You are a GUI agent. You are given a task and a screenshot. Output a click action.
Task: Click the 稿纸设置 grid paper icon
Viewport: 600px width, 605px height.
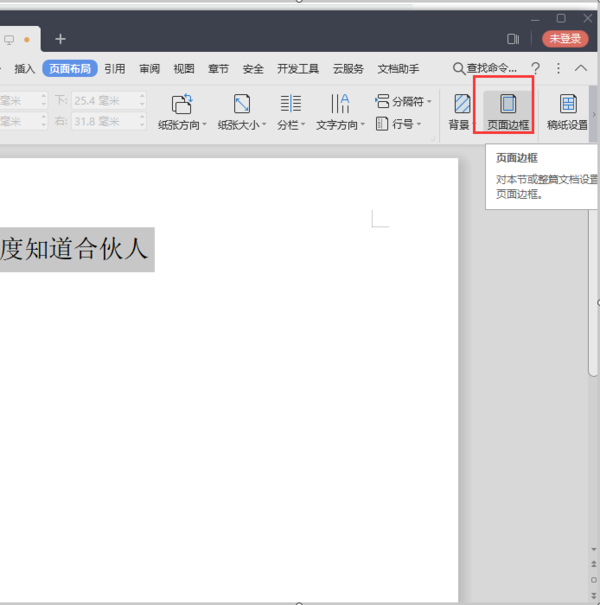point(568,104)
